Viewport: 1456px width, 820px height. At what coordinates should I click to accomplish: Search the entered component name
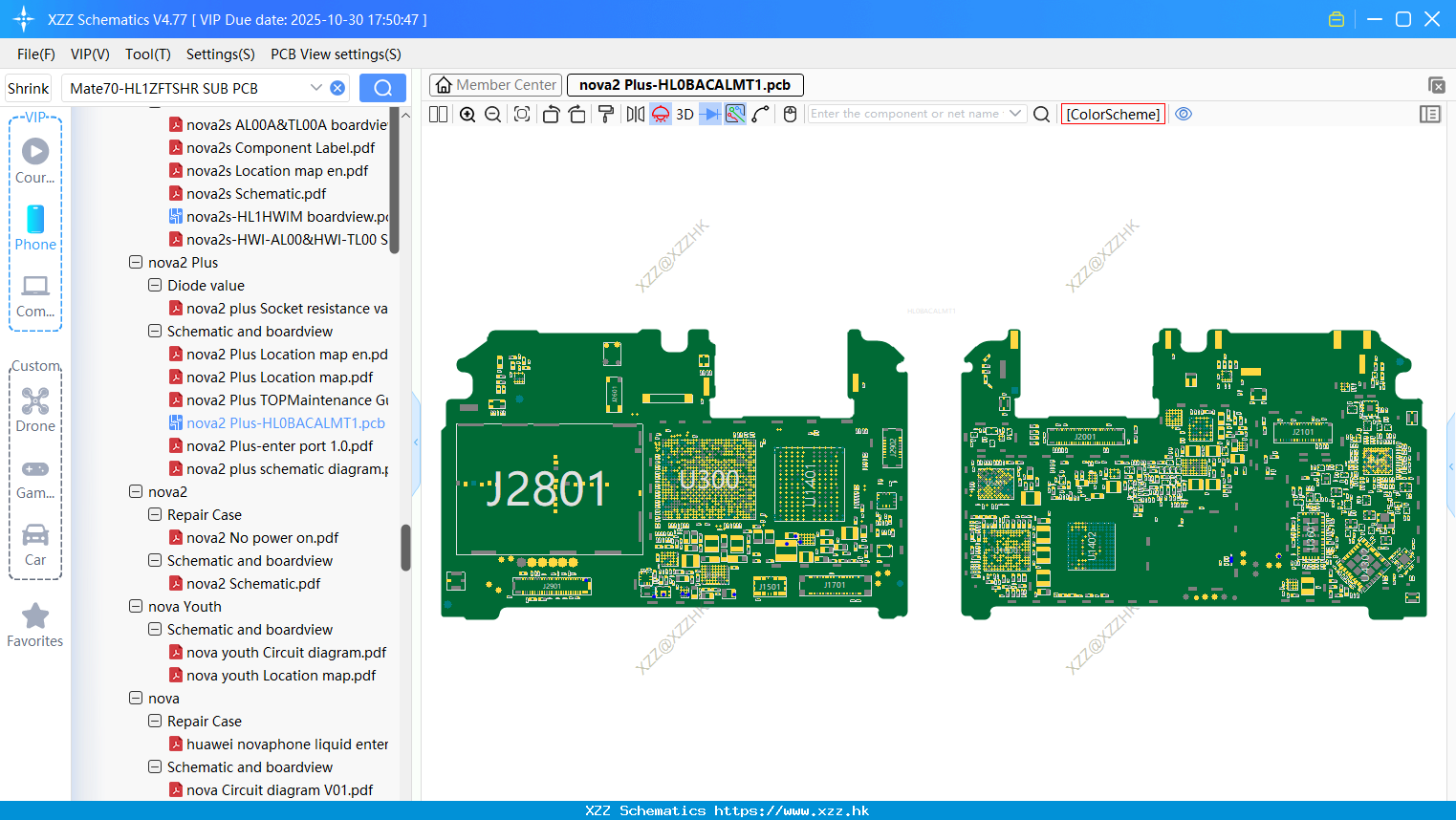coord(1042,114)
